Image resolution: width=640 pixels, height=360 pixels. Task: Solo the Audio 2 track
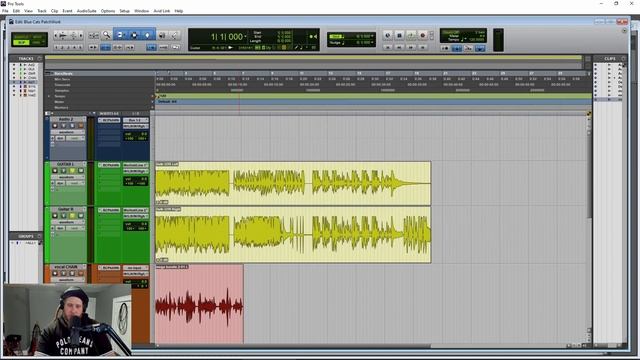72,126
